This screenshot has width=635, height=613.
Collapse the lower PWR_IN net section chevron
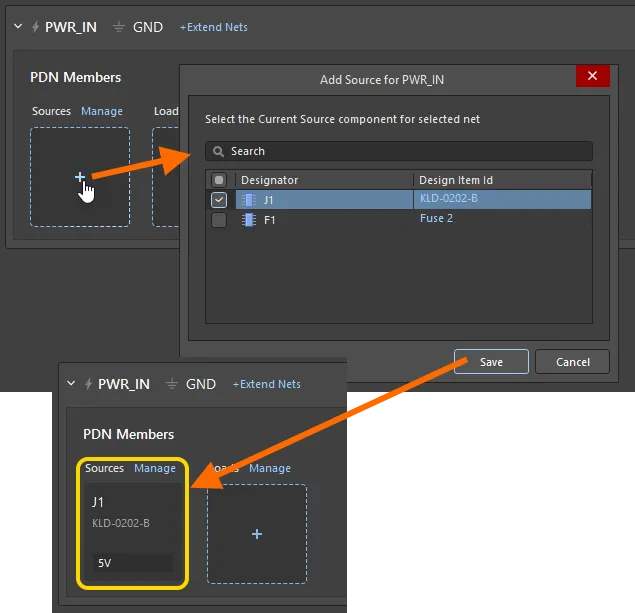[x=71, y=383]
